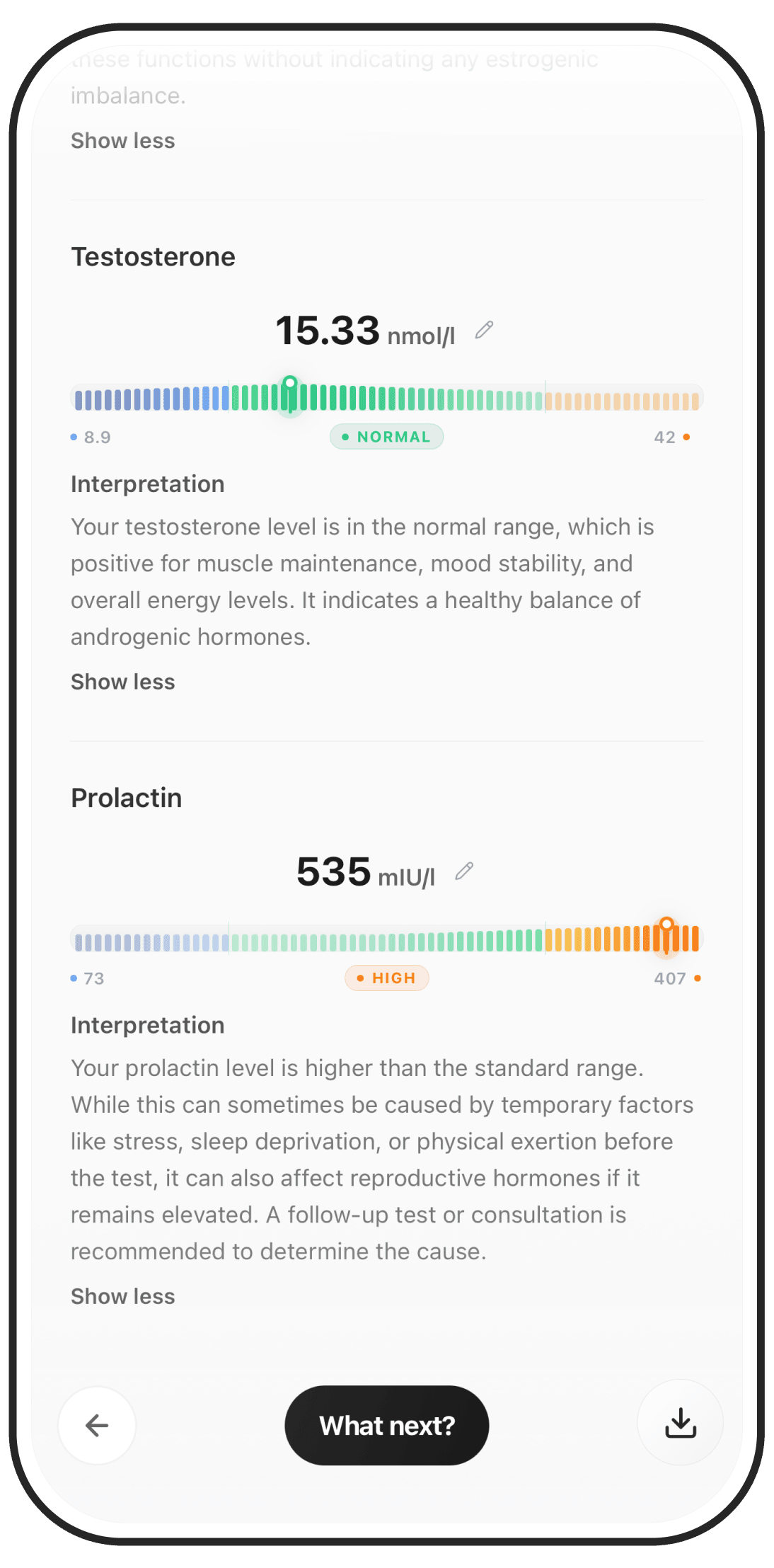Tap the Testosterone section heading
The width and height of the screenshot is (774, 1568).
(154, 256)
